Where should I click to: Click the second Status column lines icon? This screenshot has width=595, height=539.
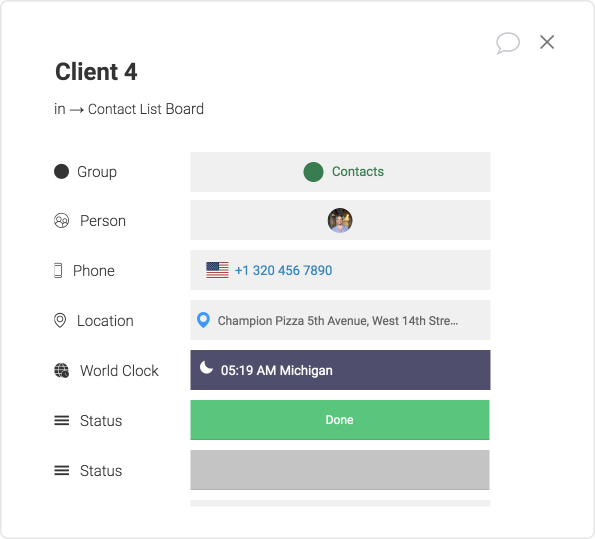[x=61, y=471]
